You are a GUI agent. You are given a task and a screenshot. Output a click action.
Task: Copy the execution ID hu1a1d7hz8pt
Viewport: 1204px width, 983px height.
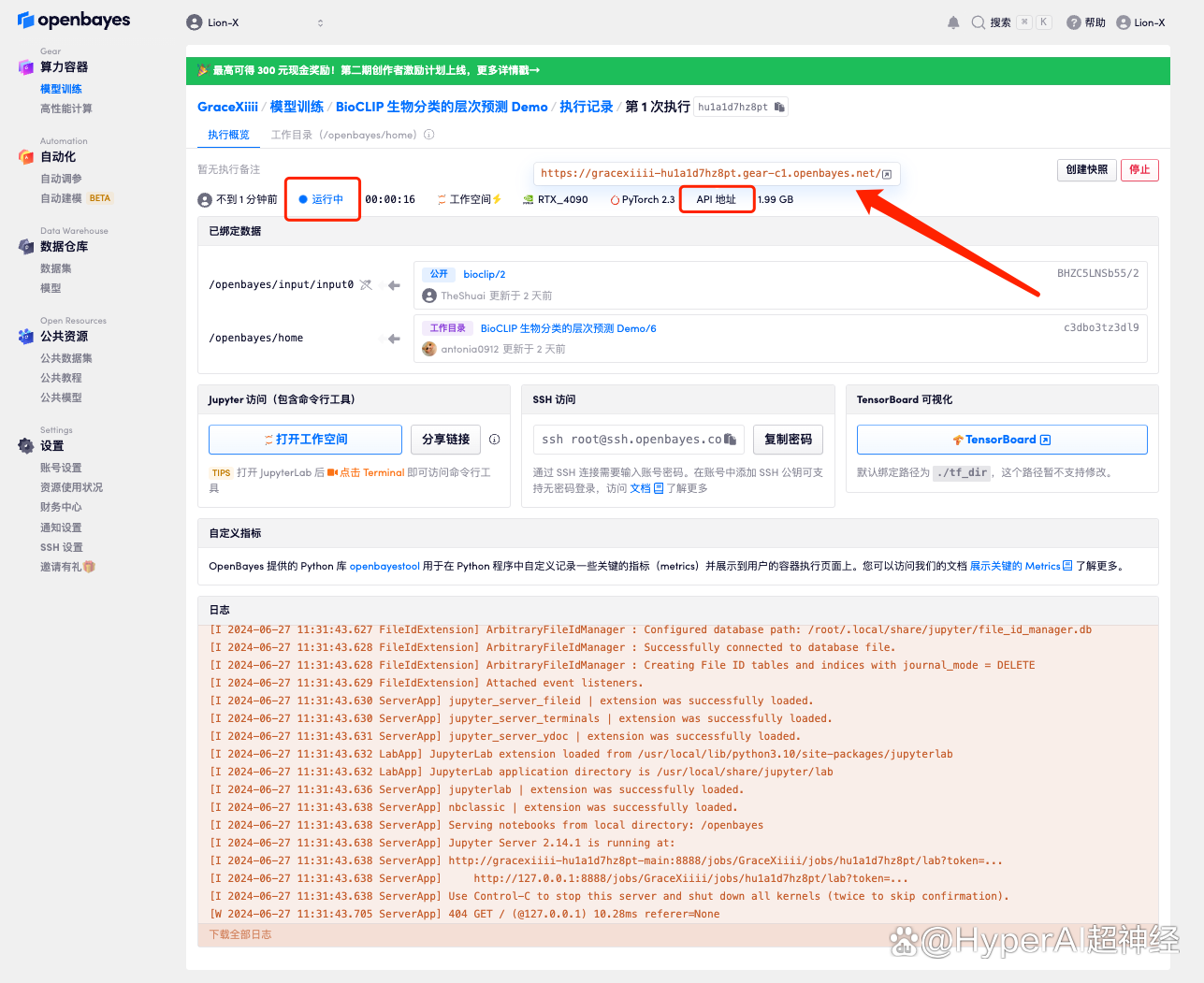tap(779, 107)
